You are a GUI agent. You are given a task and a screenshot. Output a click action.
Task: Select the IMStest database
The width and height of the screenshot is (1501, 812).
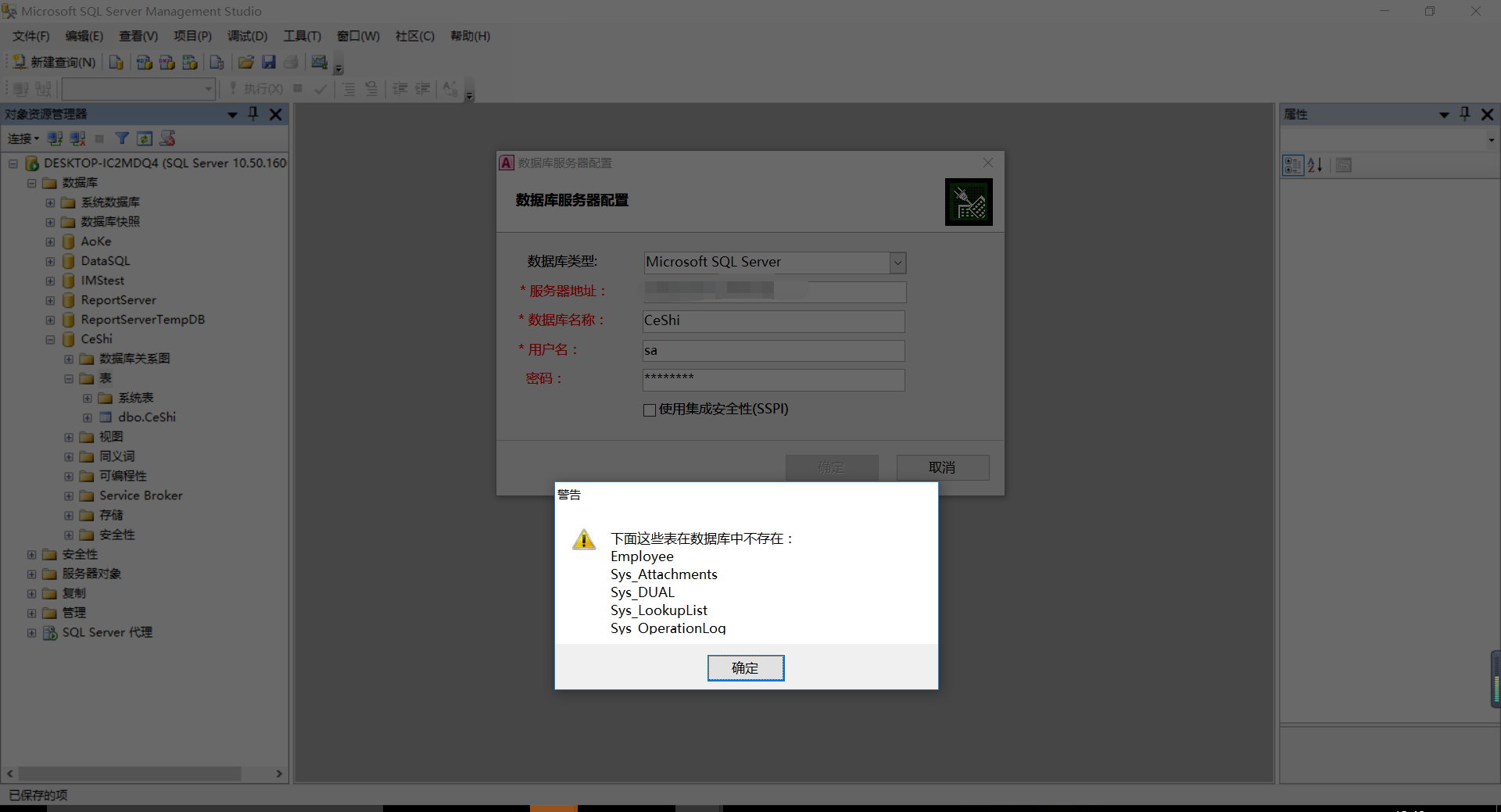(102, 281)
